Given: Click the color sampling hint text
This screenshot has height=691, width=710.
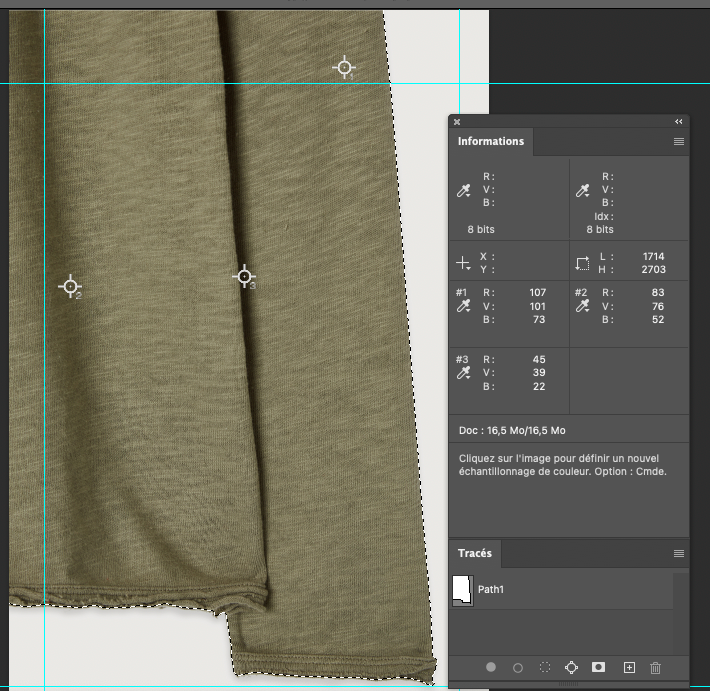Looking at the screenshot, I should (562, 465).
